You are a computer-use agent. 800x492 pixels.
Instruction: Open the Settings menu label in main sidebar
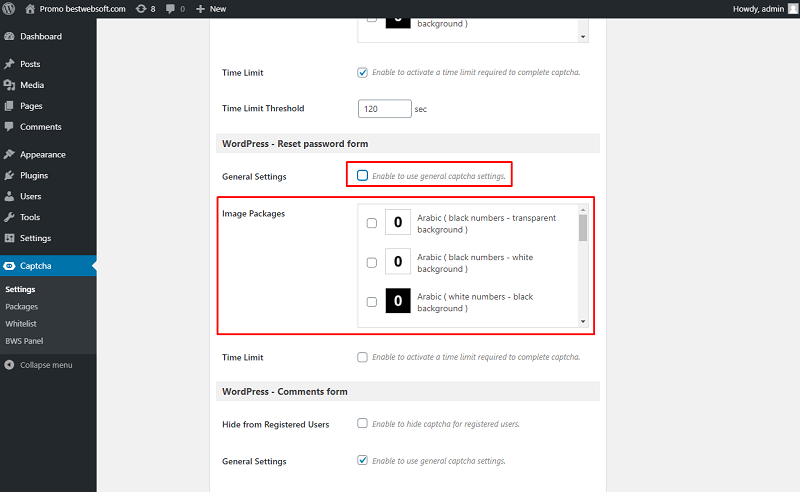pyautogui.click(x=36, y=238)
